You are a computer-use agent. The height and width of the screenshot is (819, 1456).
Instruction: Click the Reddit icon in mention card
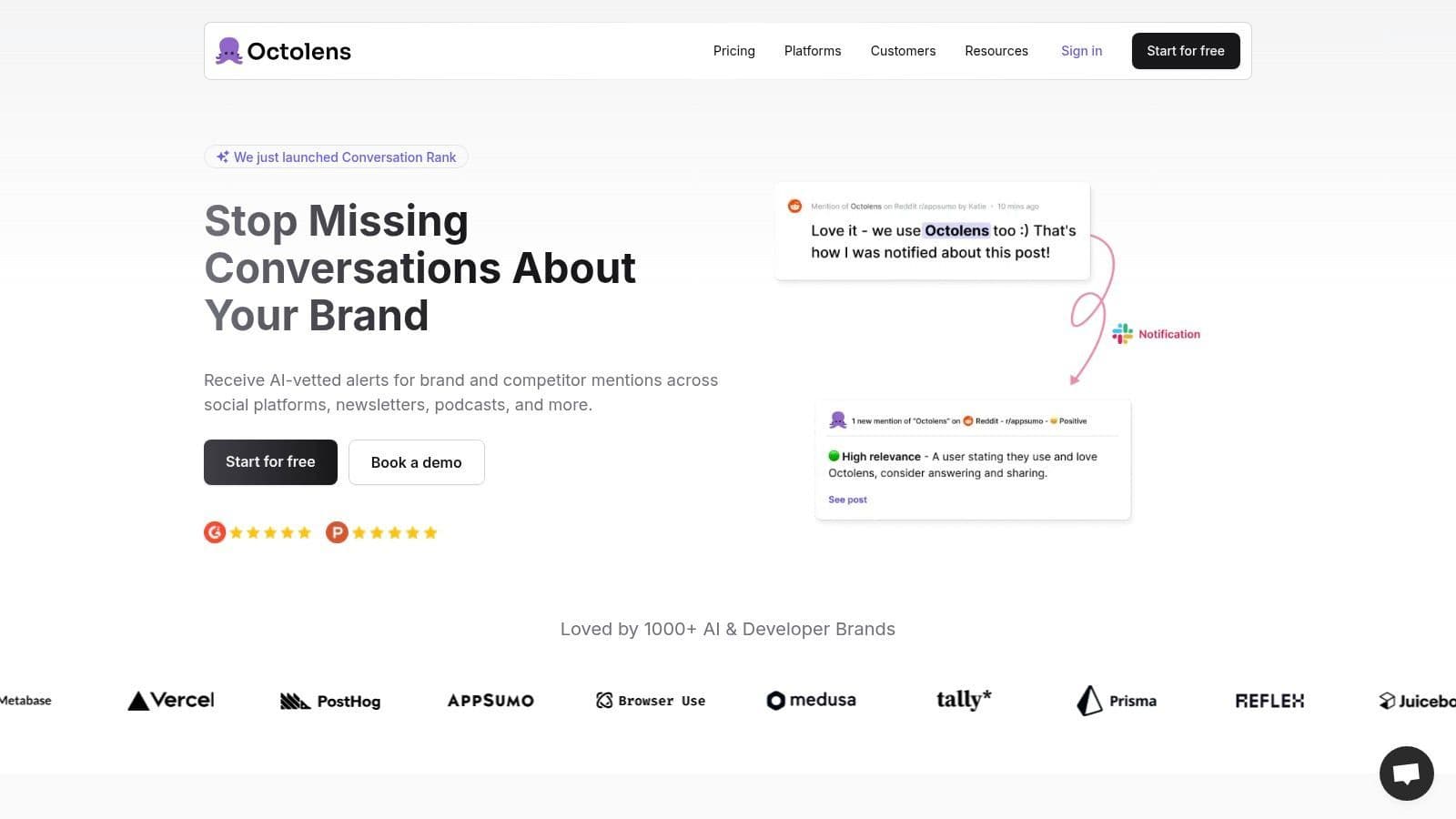tap(794, 207)
